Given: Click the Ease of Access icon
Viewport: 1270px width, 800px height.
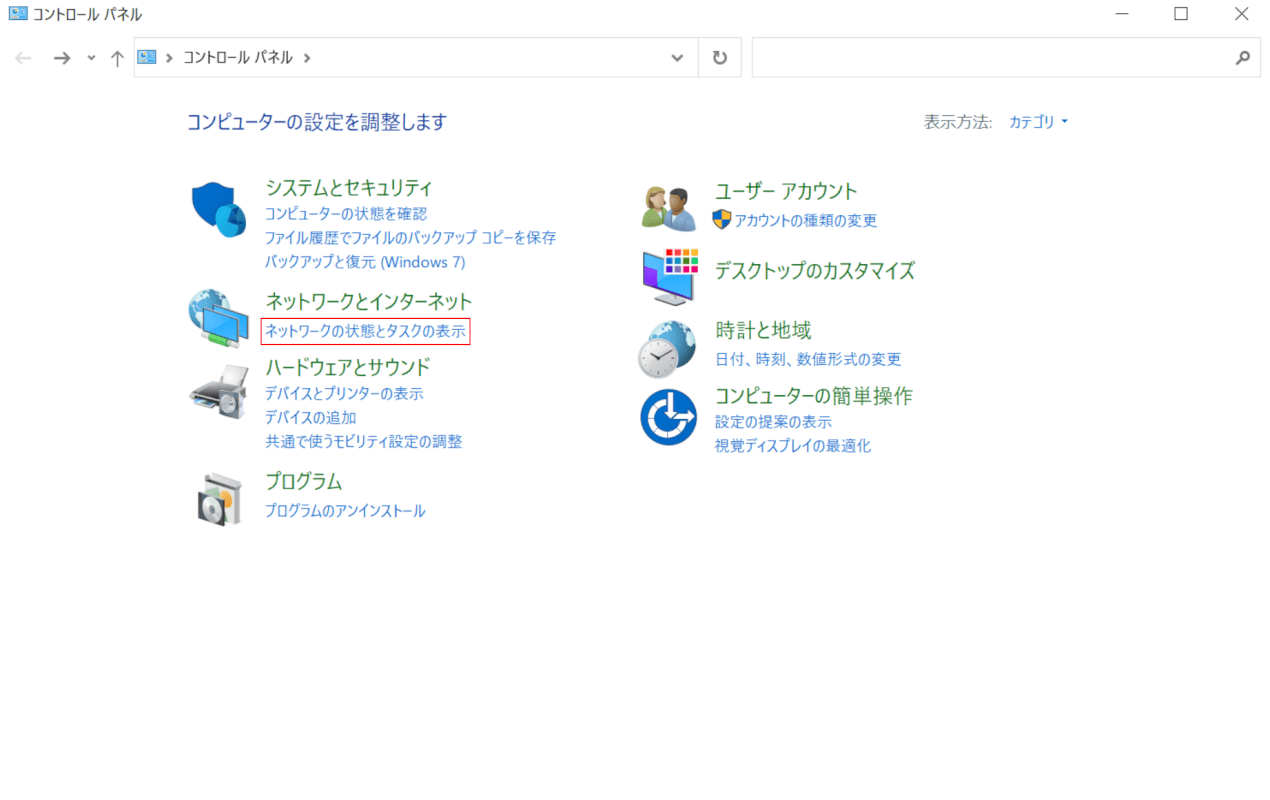Looking at the screenshot, I should 668,417.
